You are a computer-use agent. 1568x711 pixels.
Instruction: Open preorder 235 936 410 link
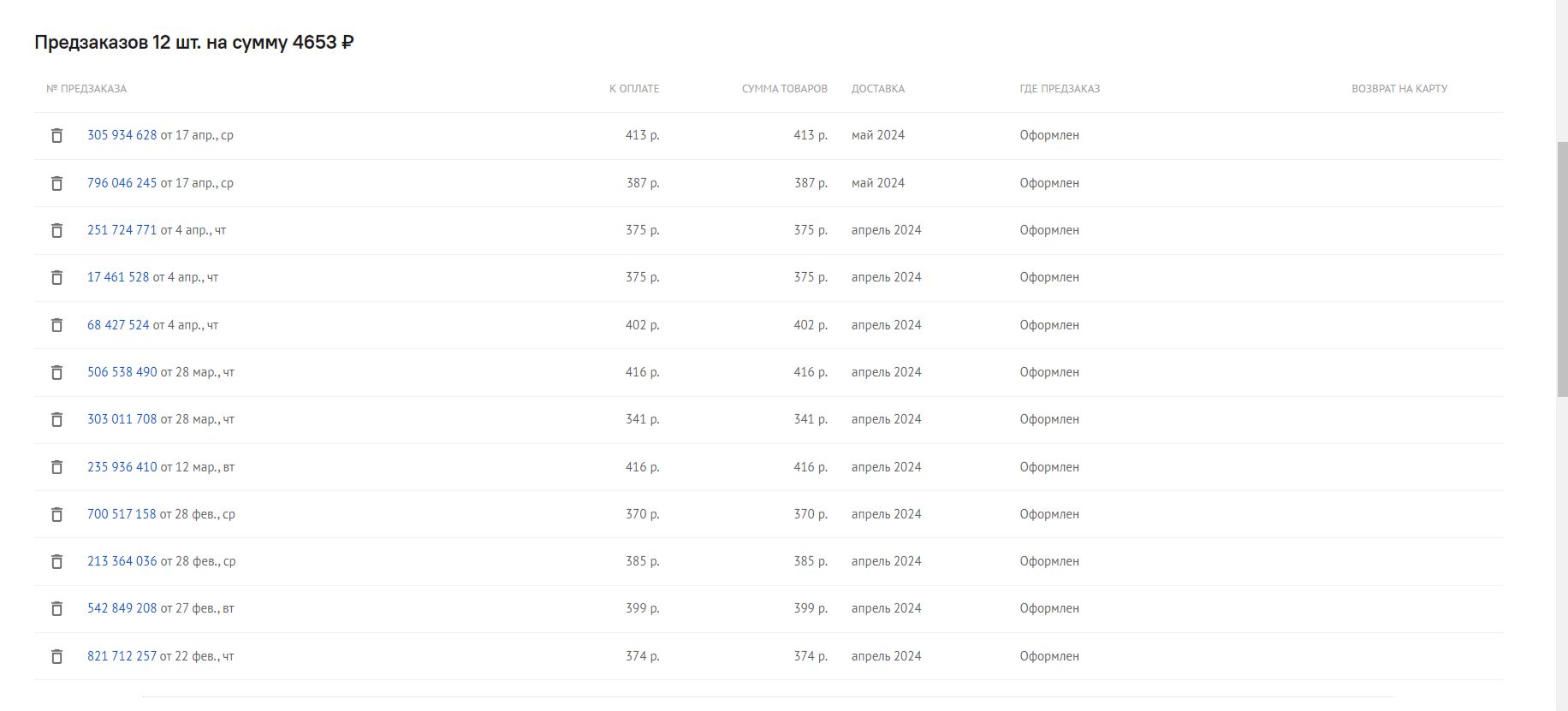[122, 467]
